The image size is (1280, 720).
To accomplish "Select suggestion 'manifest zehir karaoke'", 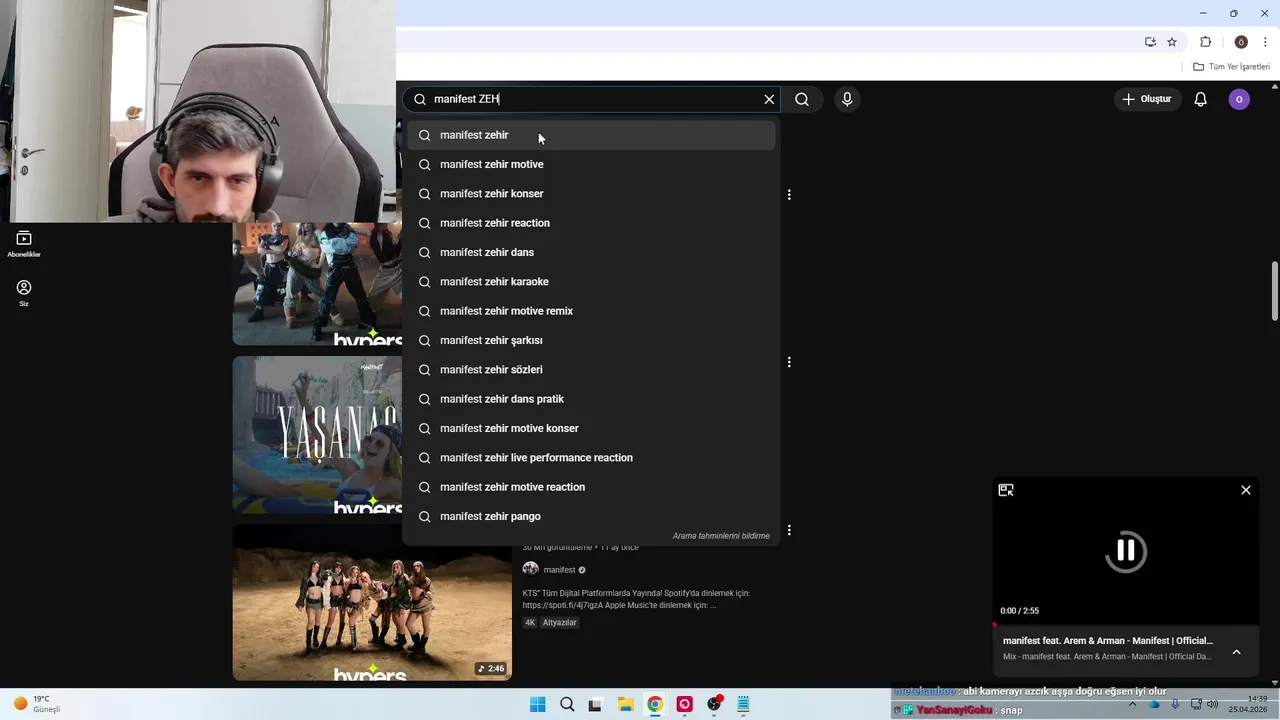I will [591, 282].
